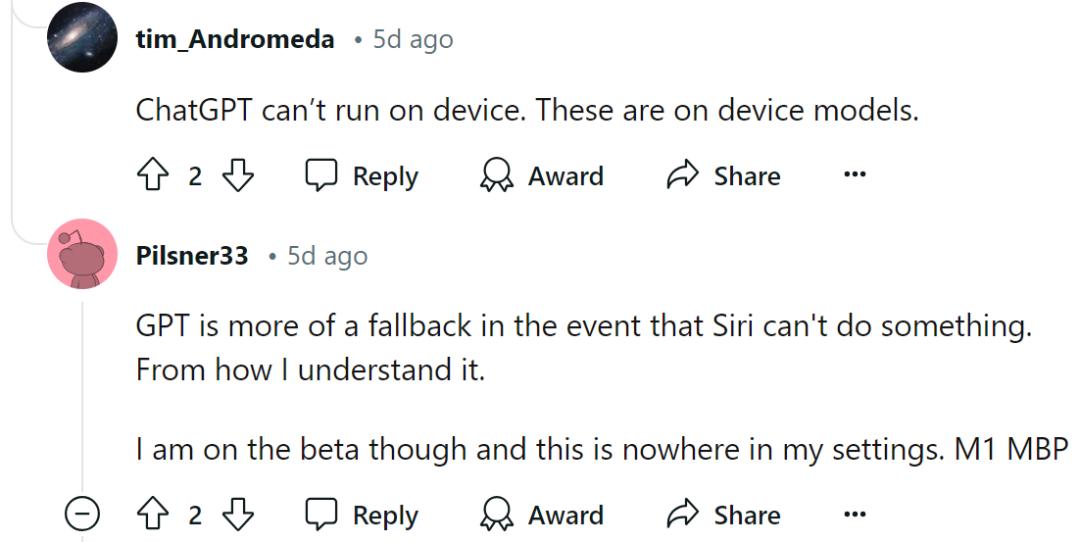Click Pilsner33's comment text about GPT fallback

coord(582,327)
